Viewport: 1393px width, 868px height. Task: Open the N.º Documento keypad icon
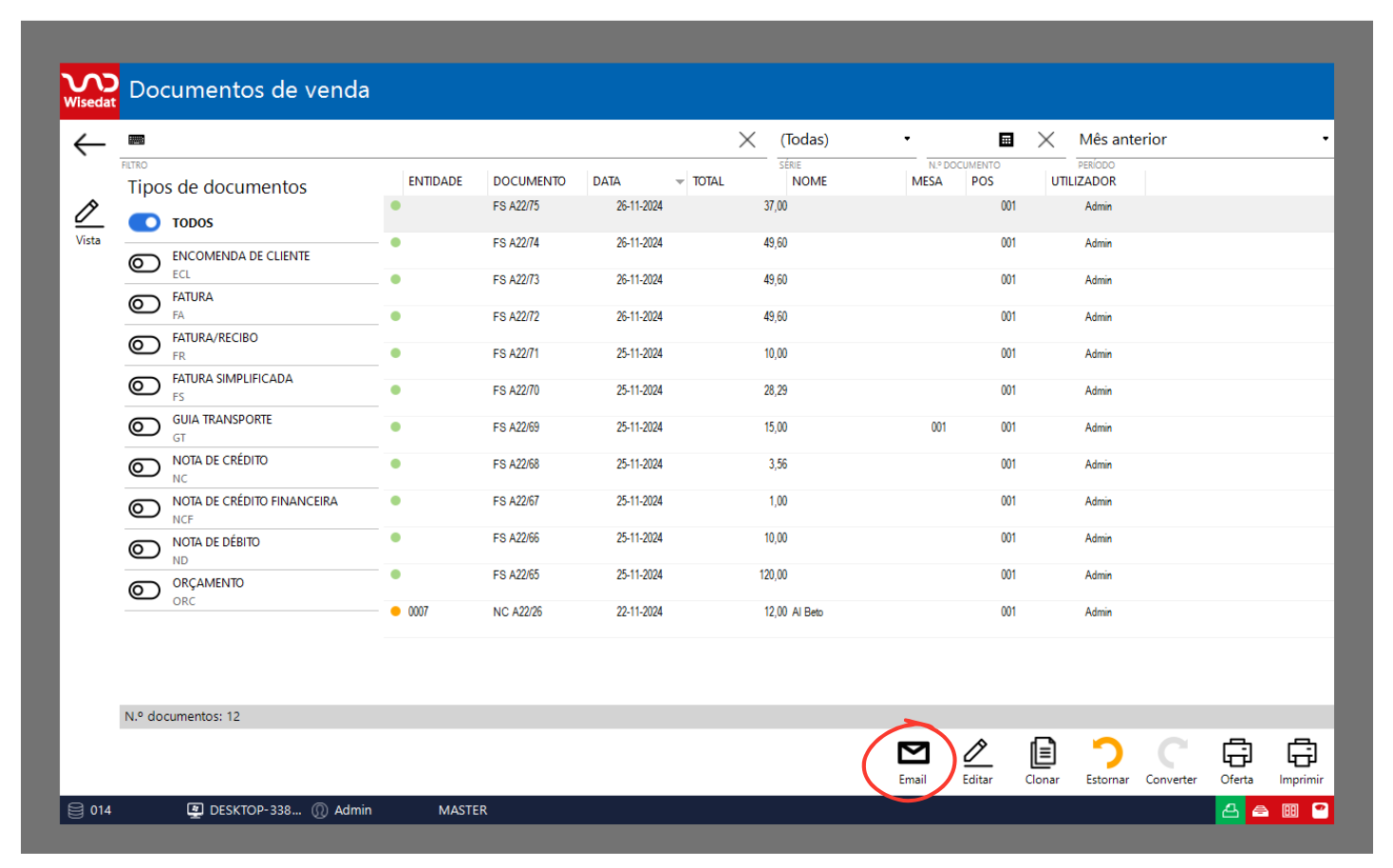(1007, 140)
